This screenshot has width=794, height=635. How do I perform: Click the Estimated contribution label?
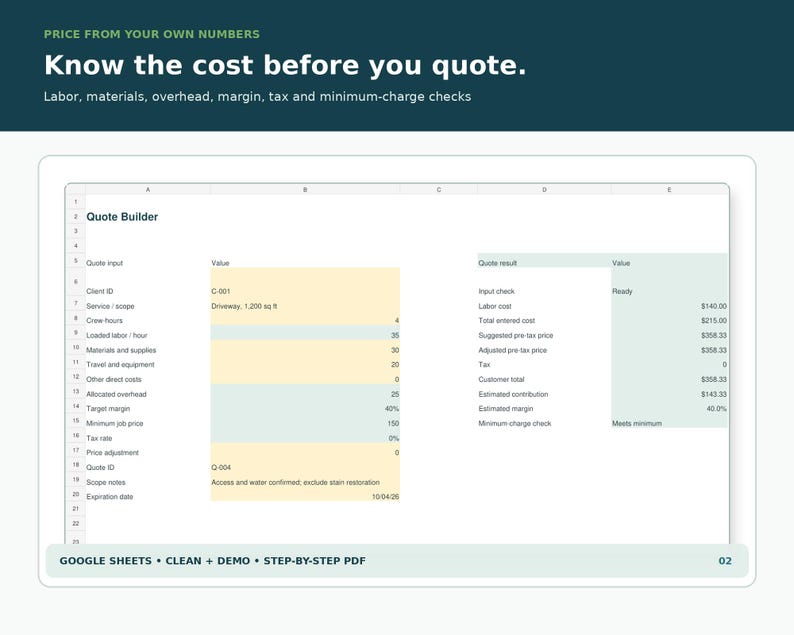click(x=513, y=394)
